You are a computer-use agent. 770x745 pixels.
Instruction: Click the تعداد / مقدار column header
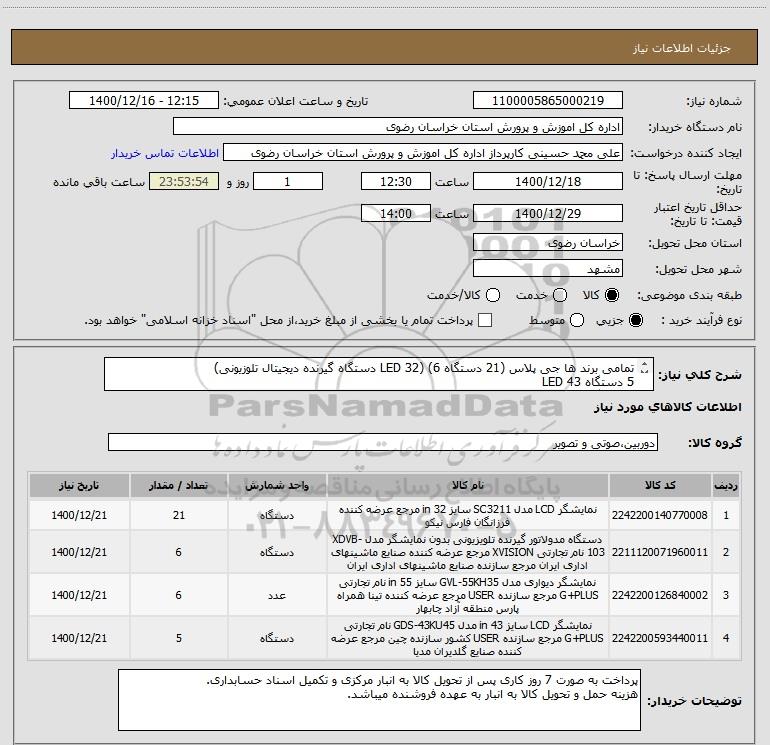pyautogui.click(x=179, y=485)
